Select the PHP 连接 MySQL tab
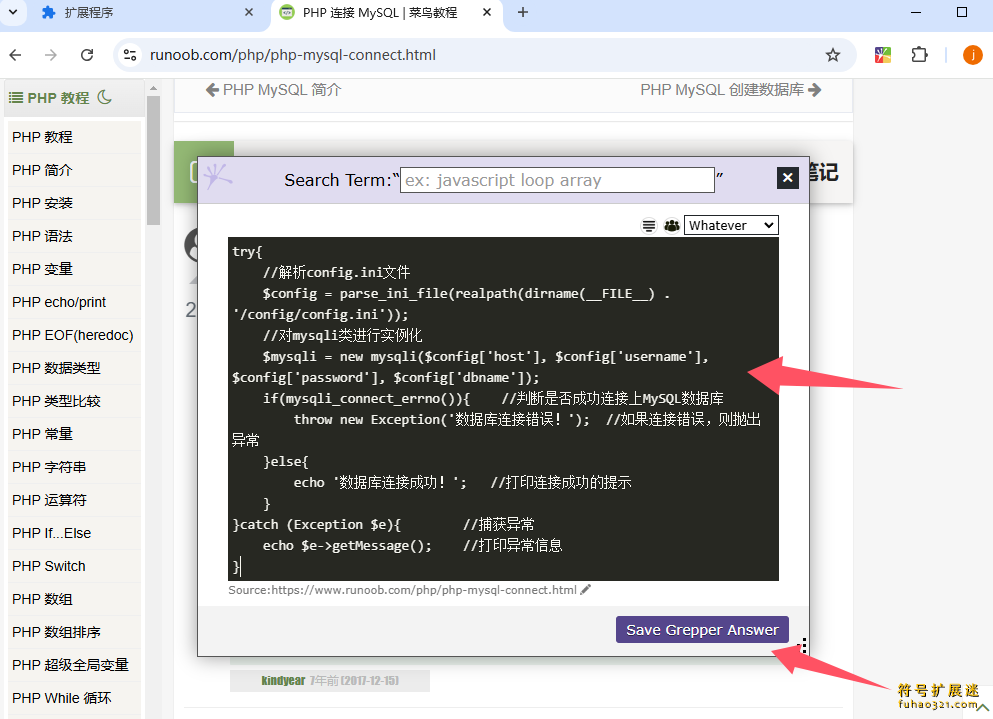993x719 pixels. click(386, 13)
